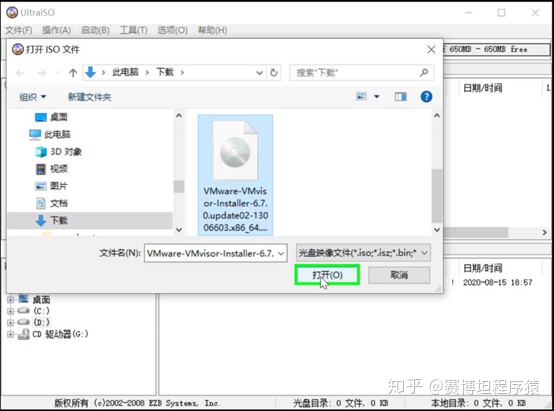Screen dimensions: 554x411
Task: Click the refresh icon beside the address bar
Action: coord(273,73)
